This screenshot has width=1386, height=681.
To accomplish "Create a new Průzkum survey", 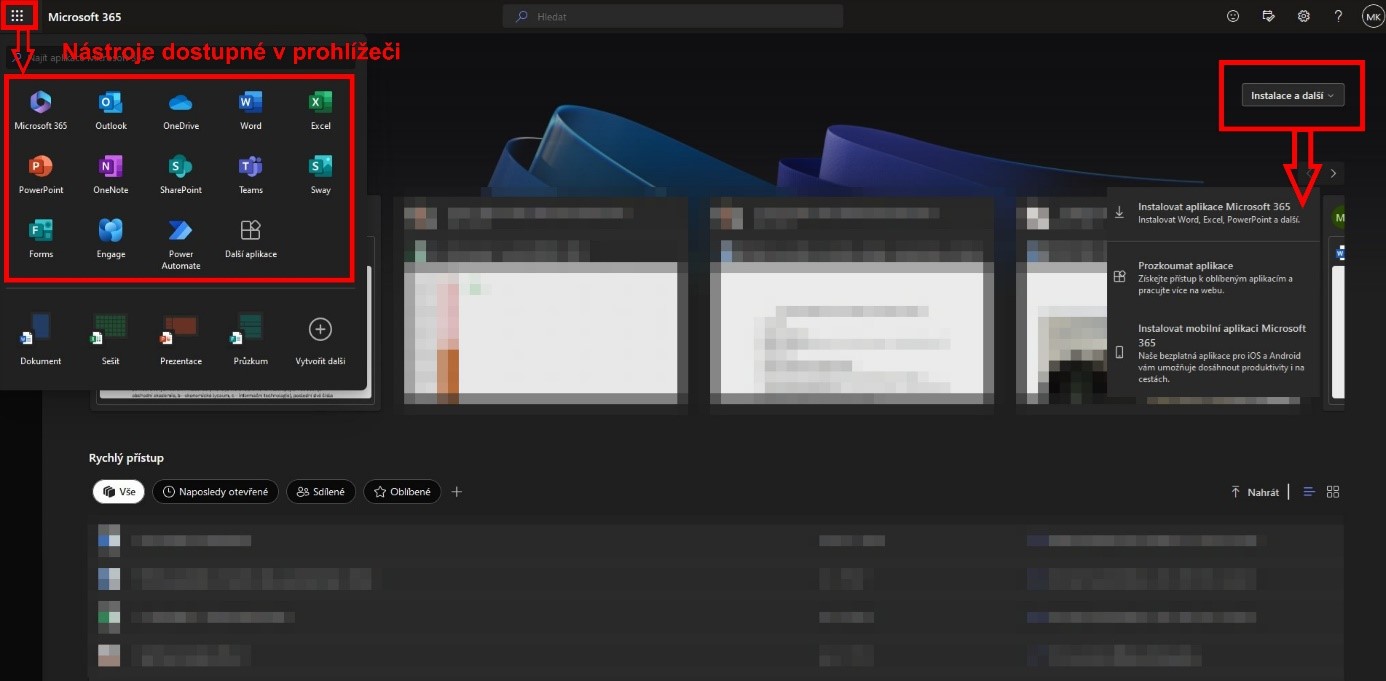I will (251, 339).
